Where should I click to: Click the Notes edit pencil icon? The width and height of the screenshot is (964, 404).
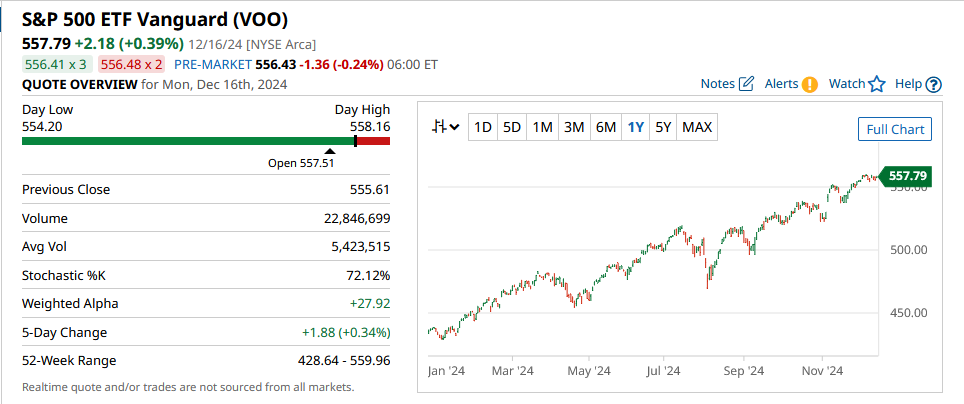tap(746, 84)
